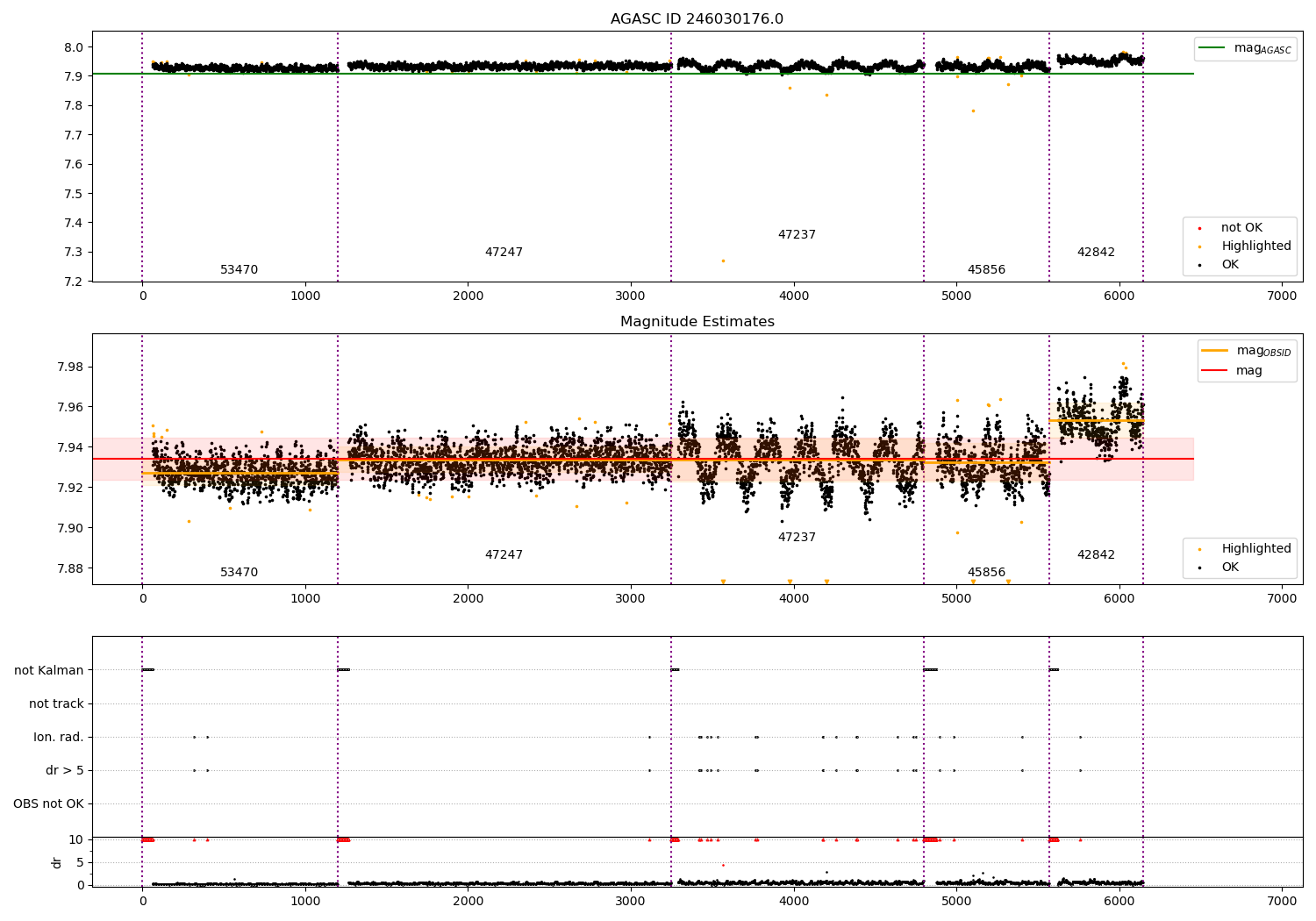
Task: Click the 7.88 y-tick on middle plot
Action: point(71,568)
